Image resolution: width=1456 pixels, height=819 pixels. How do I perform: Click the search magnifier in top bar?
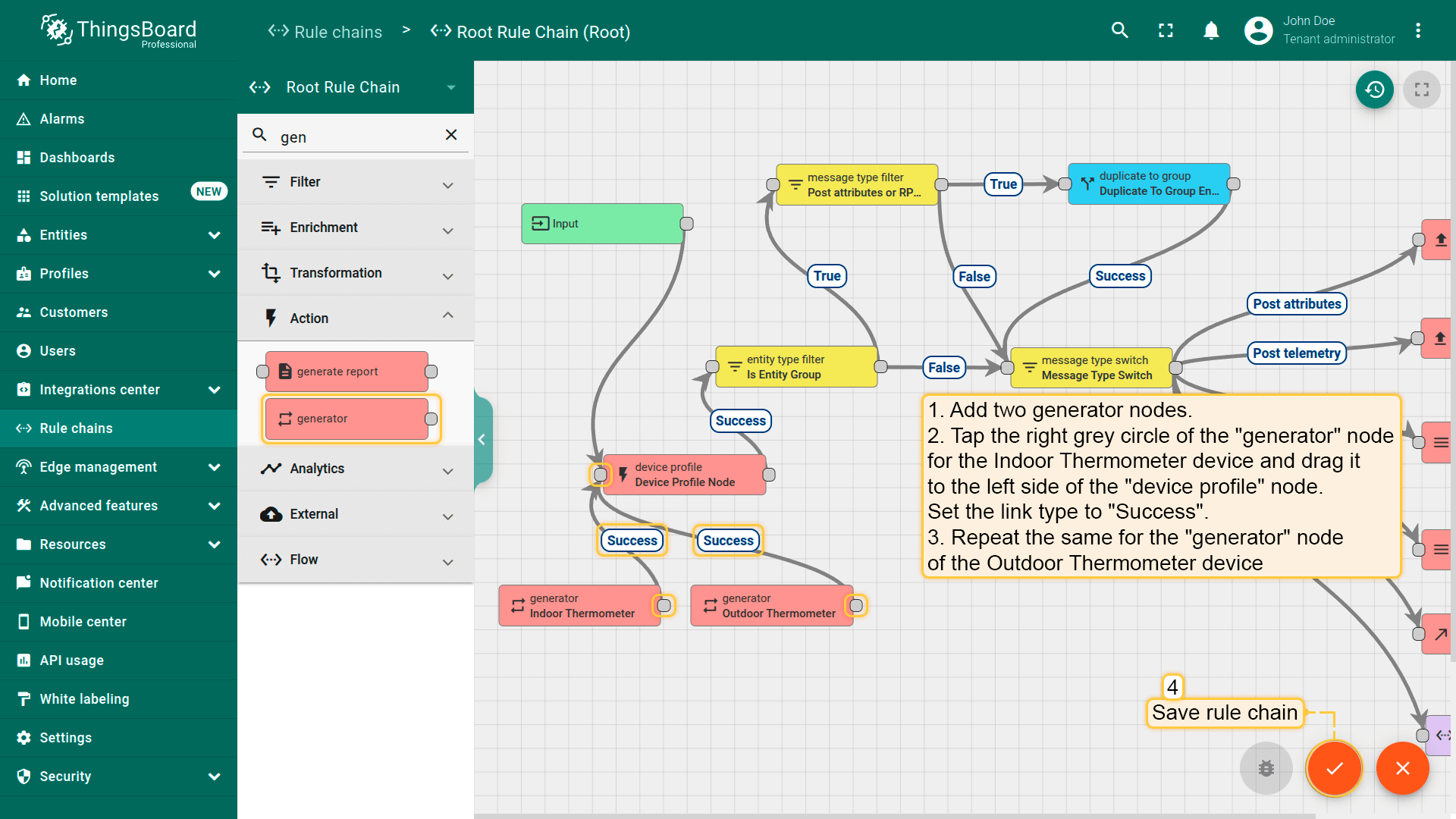click(1119, 30)
